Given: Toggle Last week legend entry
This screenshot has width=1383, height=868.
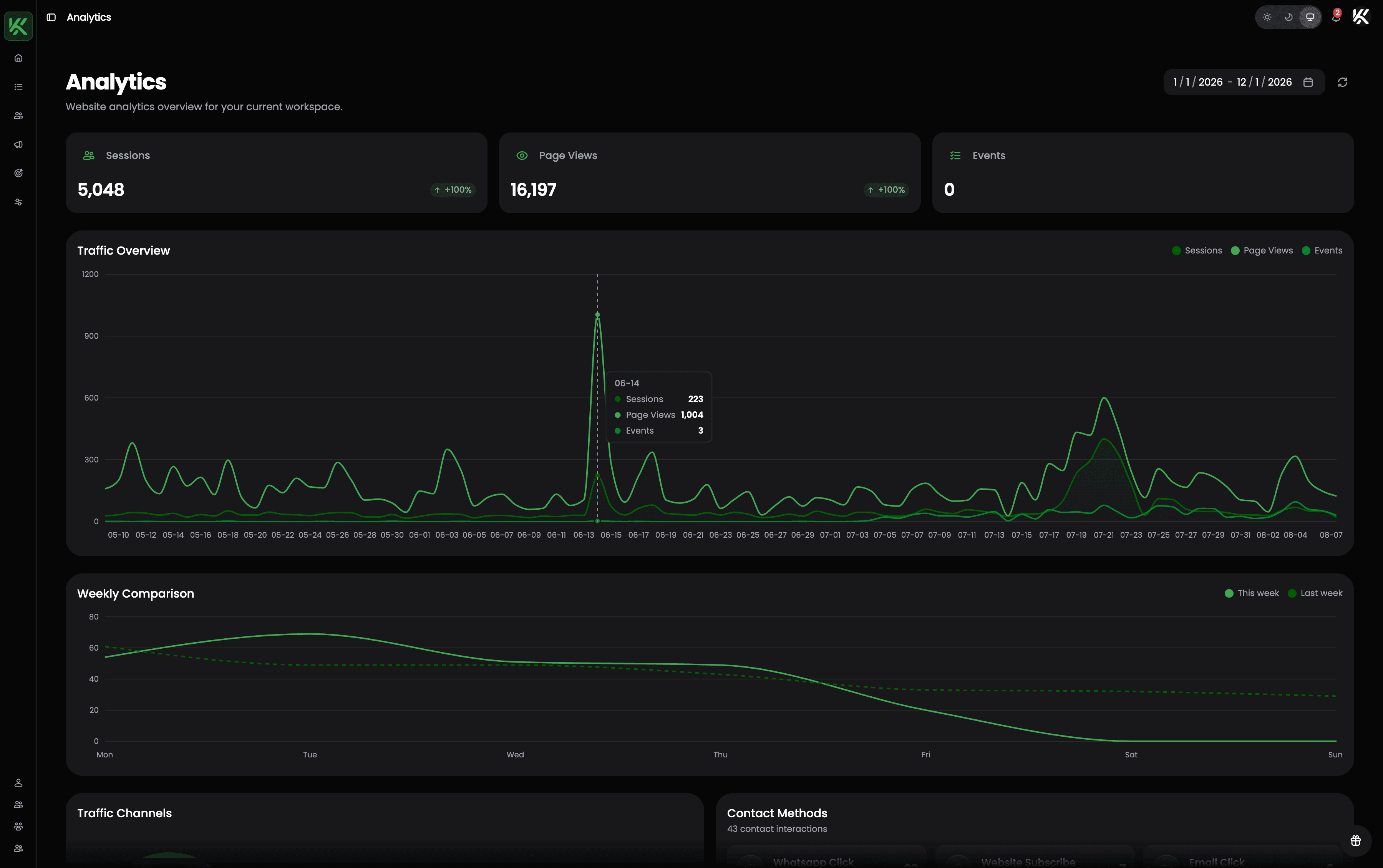Looking at the screenshot, I should click(x=1315, y=593).
